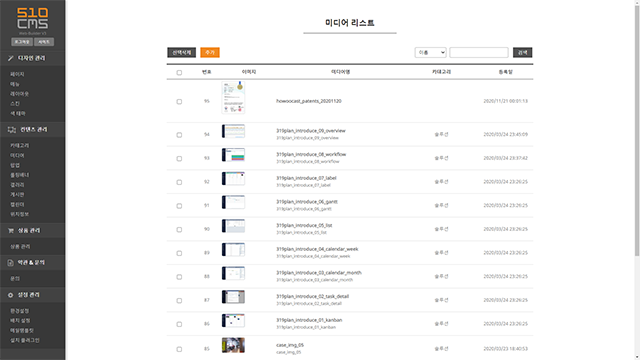Open 색 테마 in the sidebar
The height and width of the screenshot is (360, 640).
click(18, 113)
